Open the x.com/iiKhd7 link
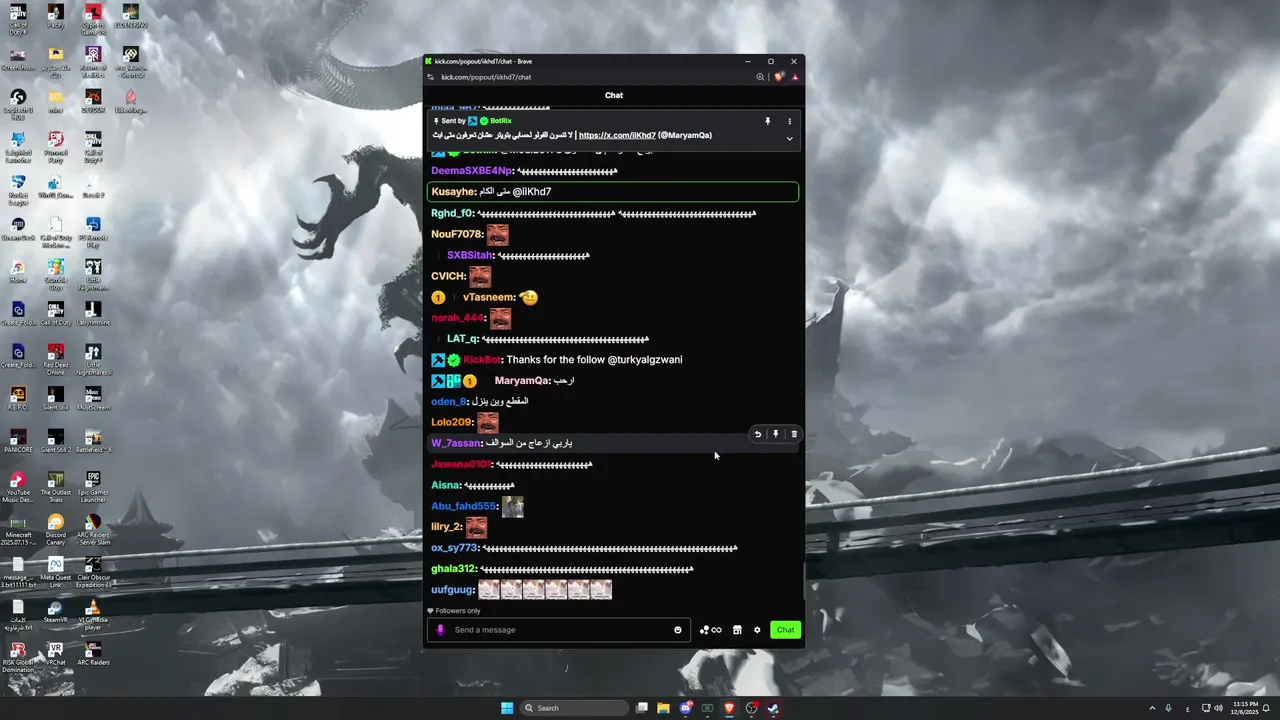This screenshot has height=720, width=1280. point(617,135)
